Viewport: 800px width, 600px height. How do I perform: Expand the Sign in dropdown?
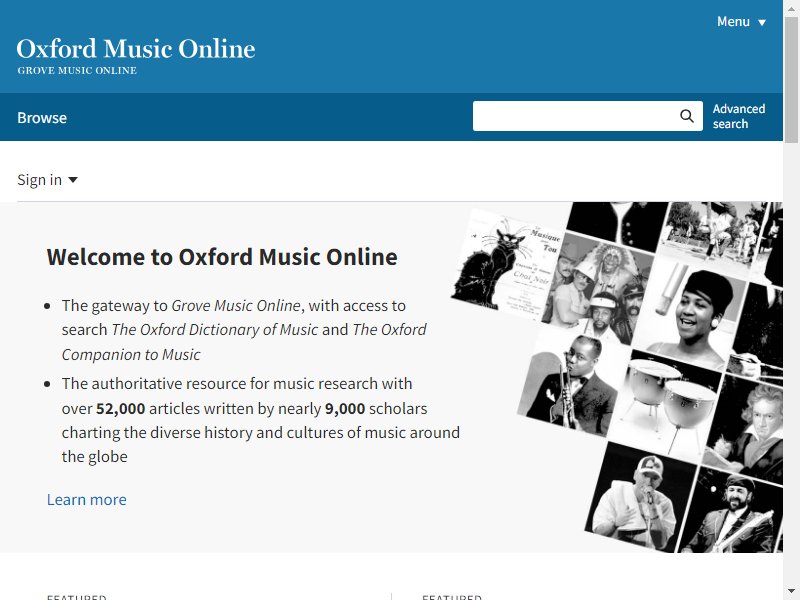point(47,180)
